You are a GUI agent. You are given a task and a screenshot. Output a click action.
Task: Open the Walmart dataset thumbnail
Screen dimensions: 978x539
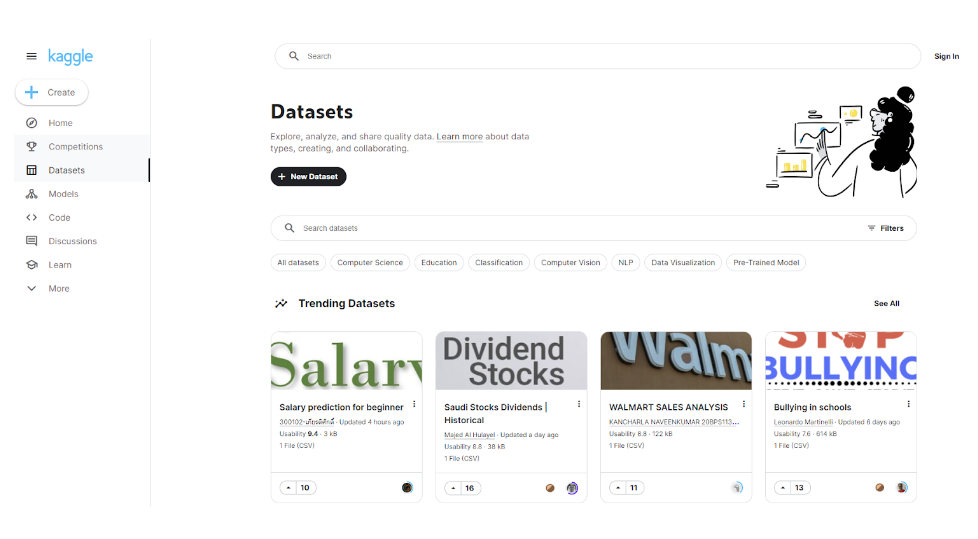676,361
